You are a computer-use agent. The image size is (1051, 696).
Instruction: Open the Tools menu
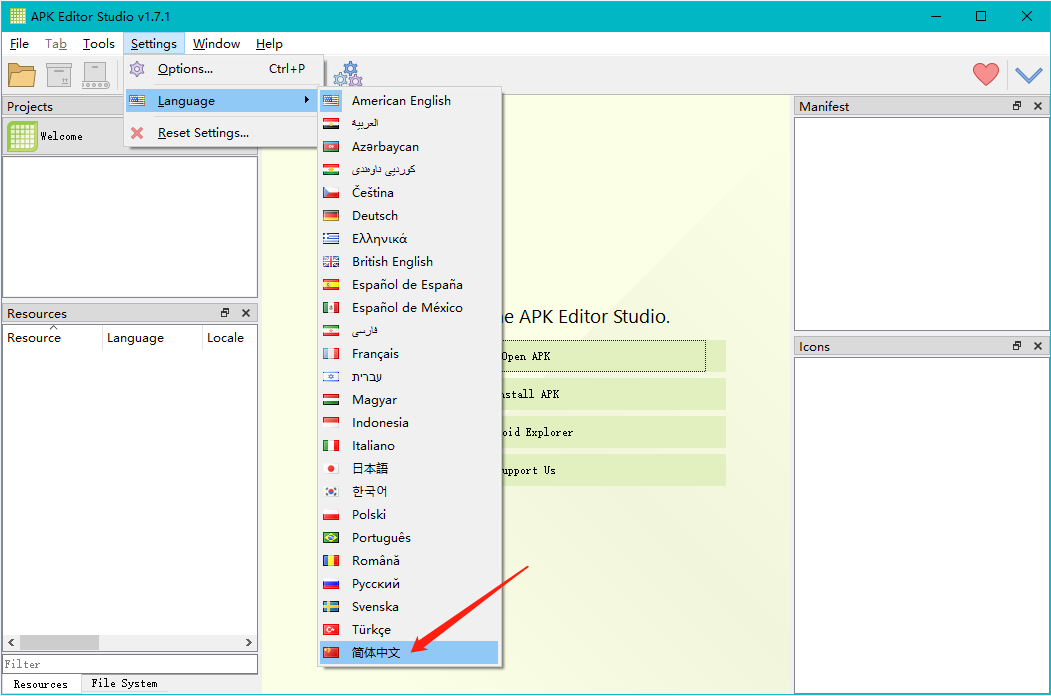99,44
